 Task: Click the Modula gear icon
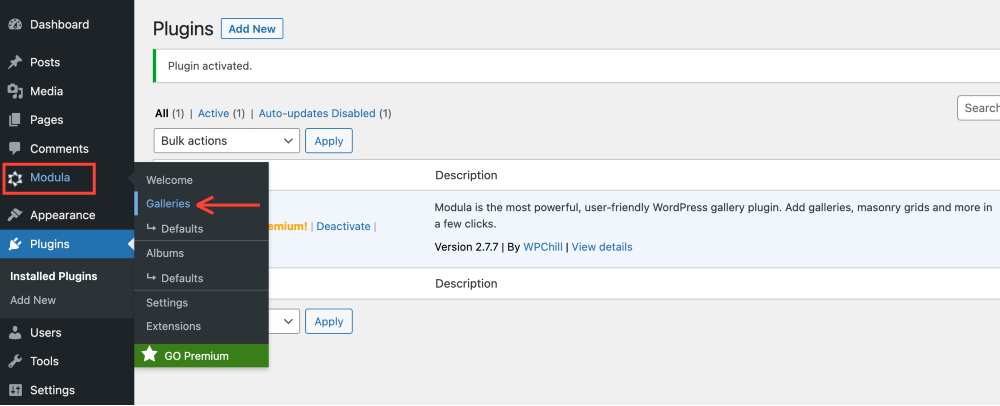[x=15, y=179]
